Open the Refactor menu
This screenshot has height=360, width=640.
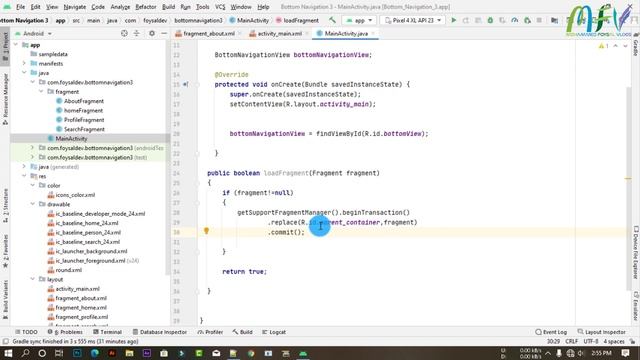tap(146, 7)
